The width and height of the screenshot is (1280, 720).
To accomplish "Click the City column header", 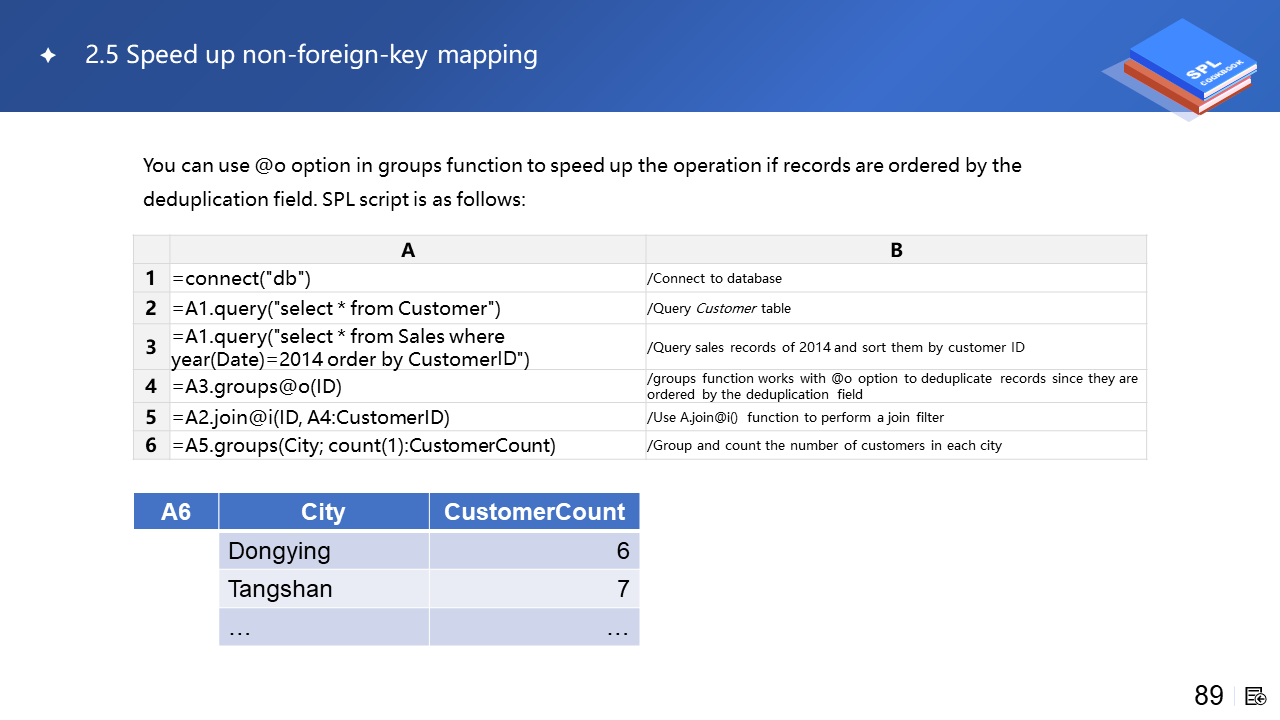I will pyautogui.click(x=323, y=512).
